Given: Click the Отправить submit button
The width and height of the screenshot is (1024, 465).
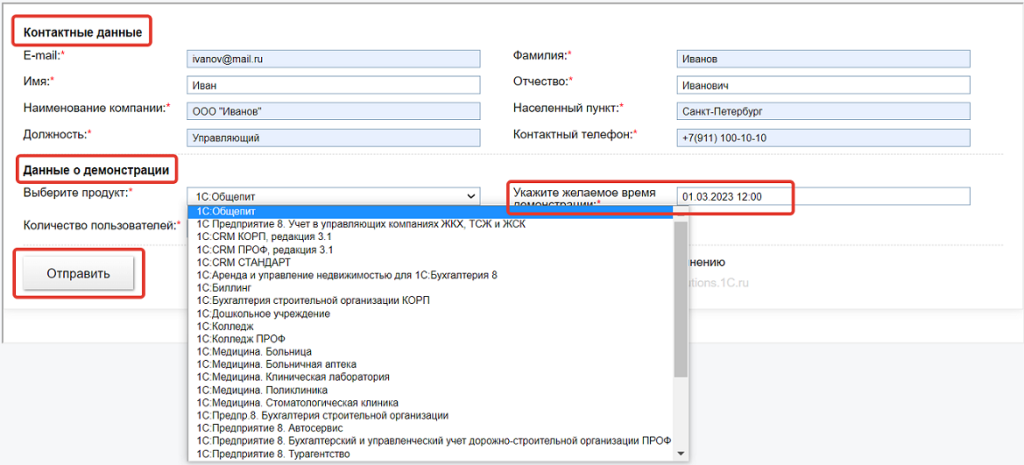Looking at the screenshot, I should (78, 272).
